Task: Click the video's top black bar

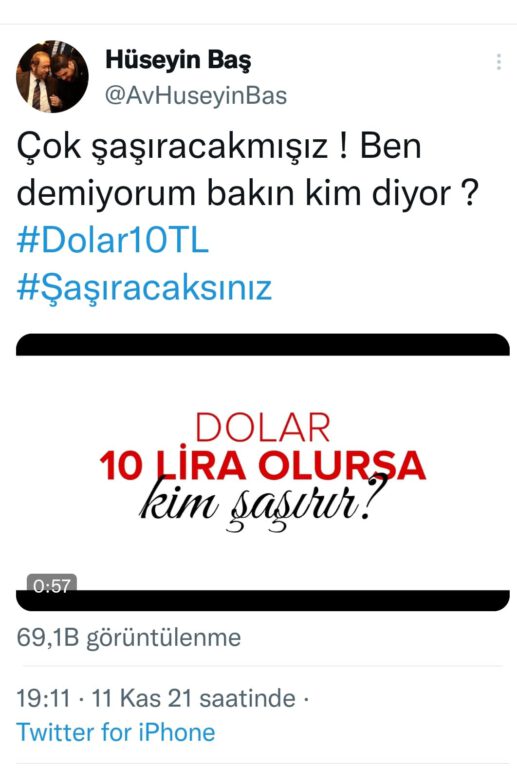Action: tap(263, 344)
